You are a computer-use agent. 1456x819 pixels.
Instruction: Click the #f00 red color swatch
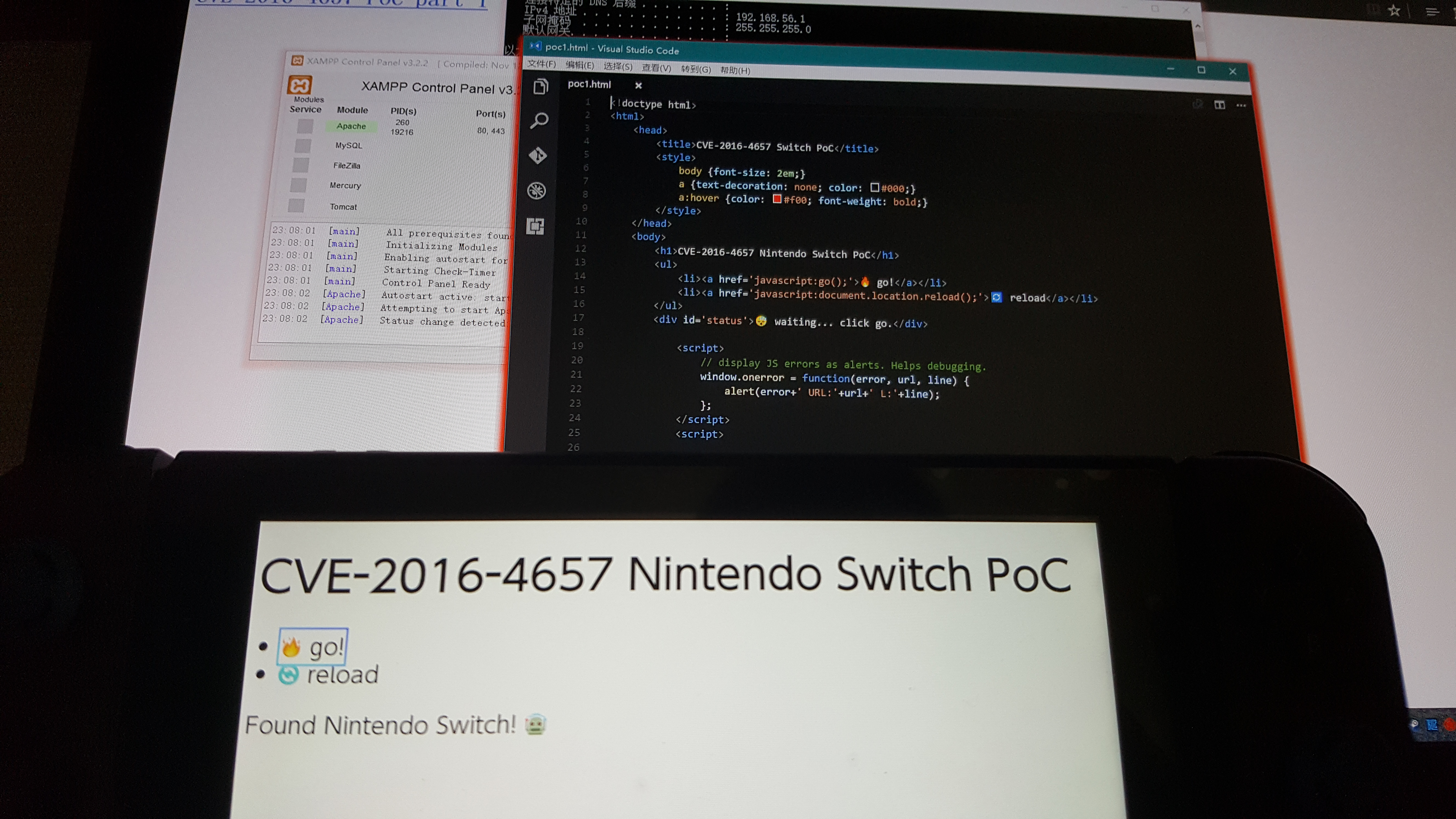(x=777, y=199)
